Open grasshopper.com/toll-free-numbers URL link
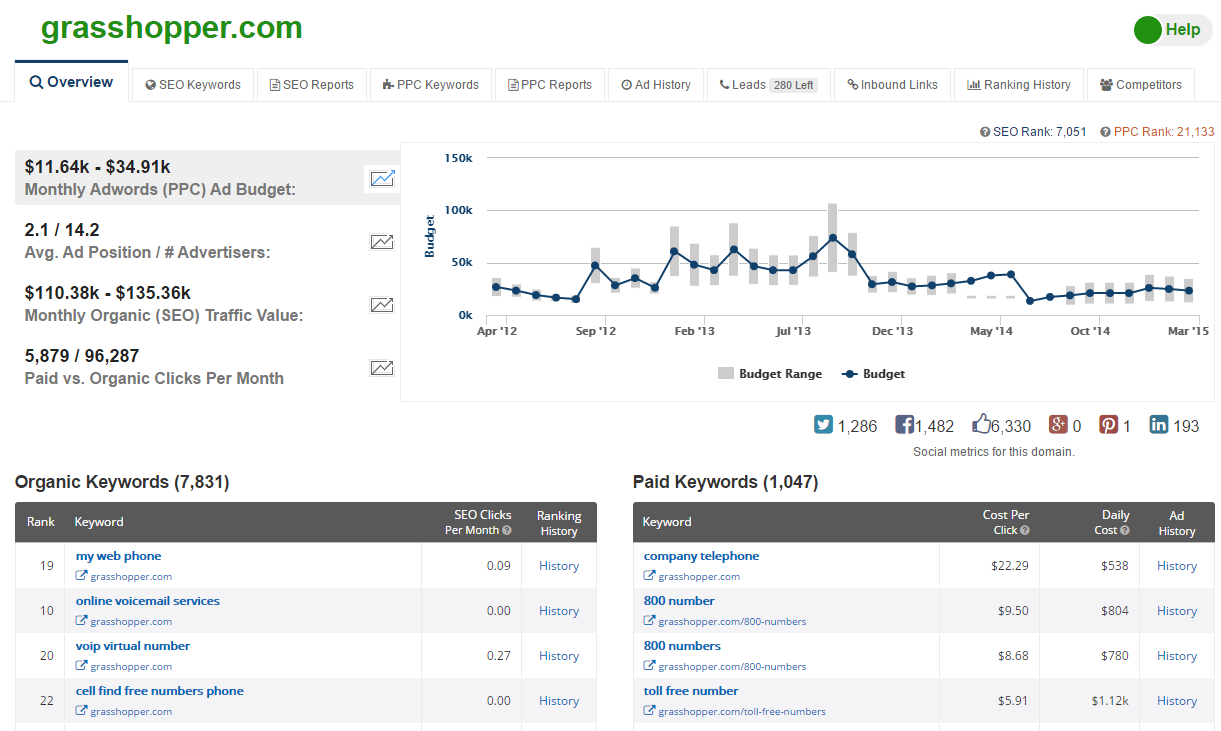 741,712
